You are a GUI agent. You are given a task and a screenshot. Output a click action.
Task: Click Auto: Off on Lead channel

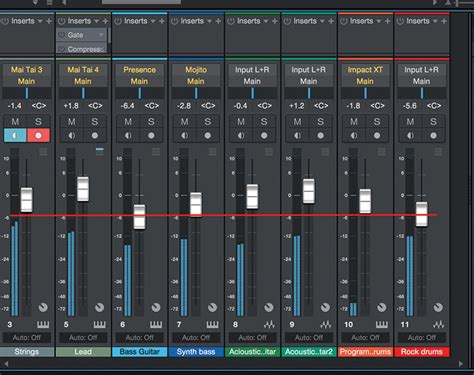coord(83,338)
